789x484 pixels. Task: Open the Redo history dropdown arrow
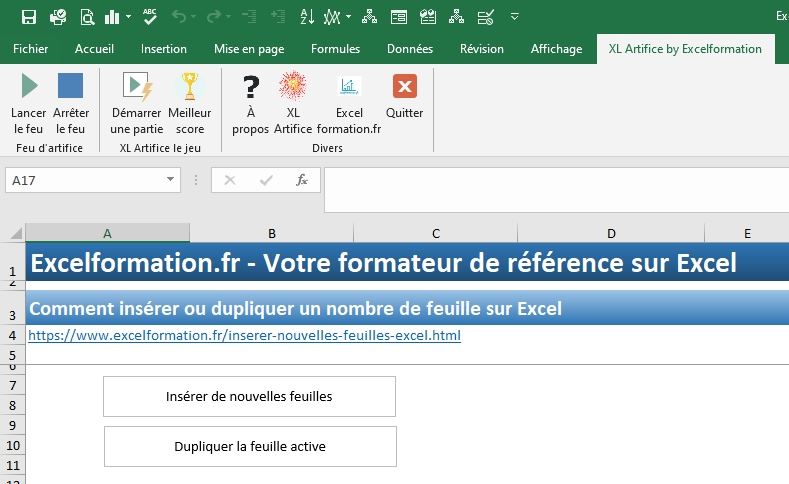pyautogui.click(x=228, y=17)
